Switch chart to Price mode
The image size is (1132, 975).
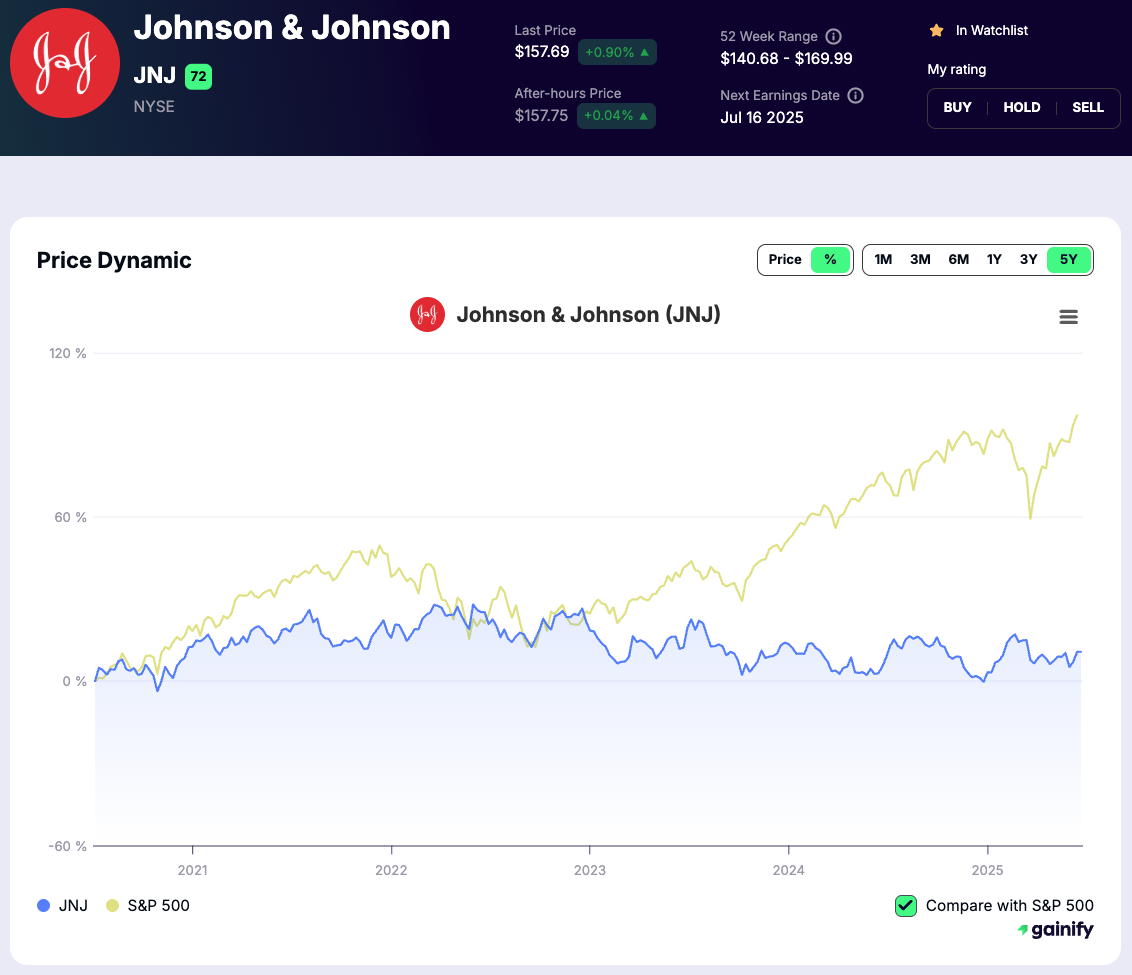785,260
